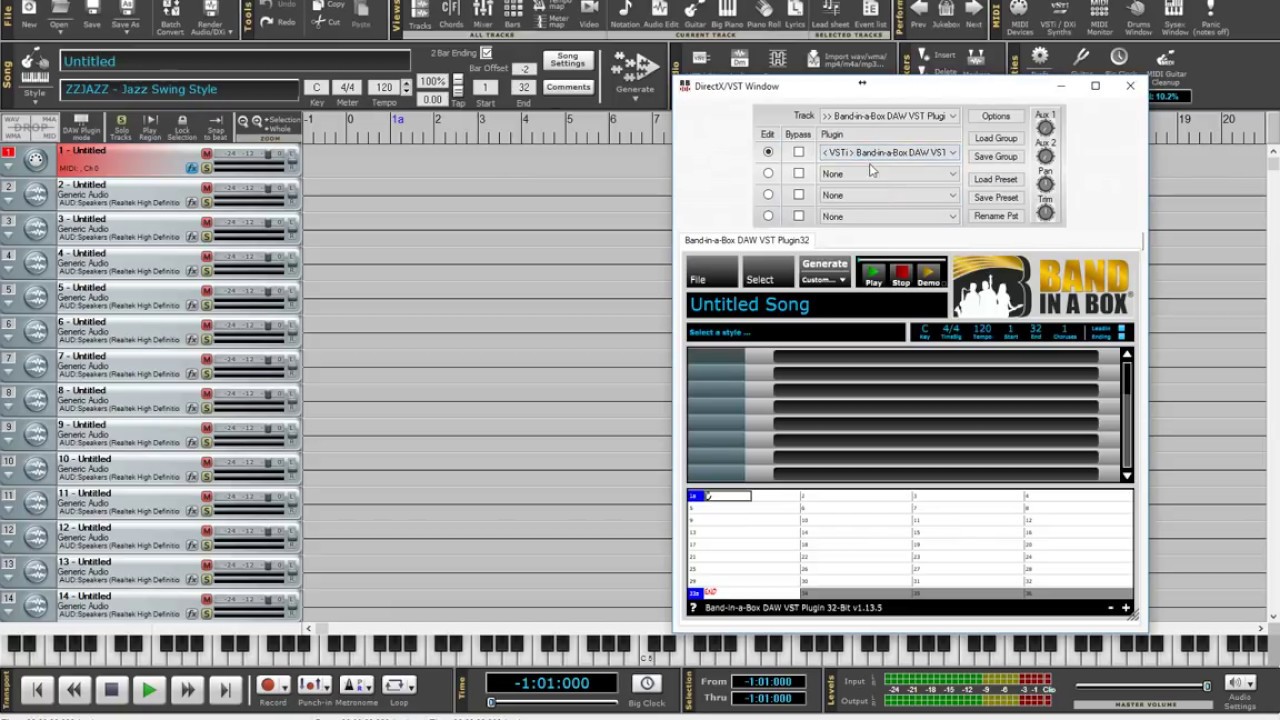Click the Save Group button
This screenshot has height=720, width=1280.
(996, 157)
